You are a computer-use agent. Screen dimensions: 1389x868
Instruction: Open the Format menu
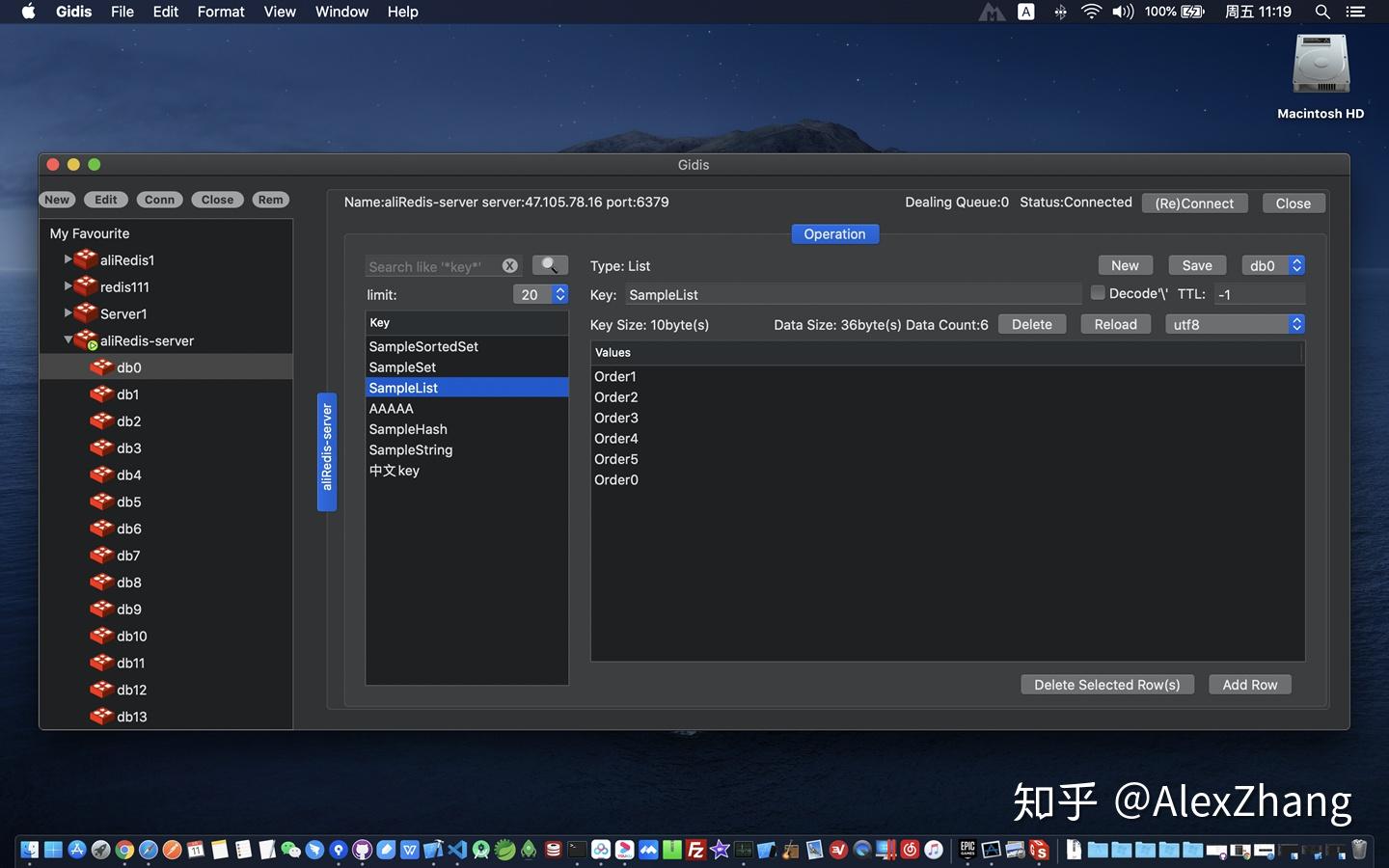tap(221, 12)
